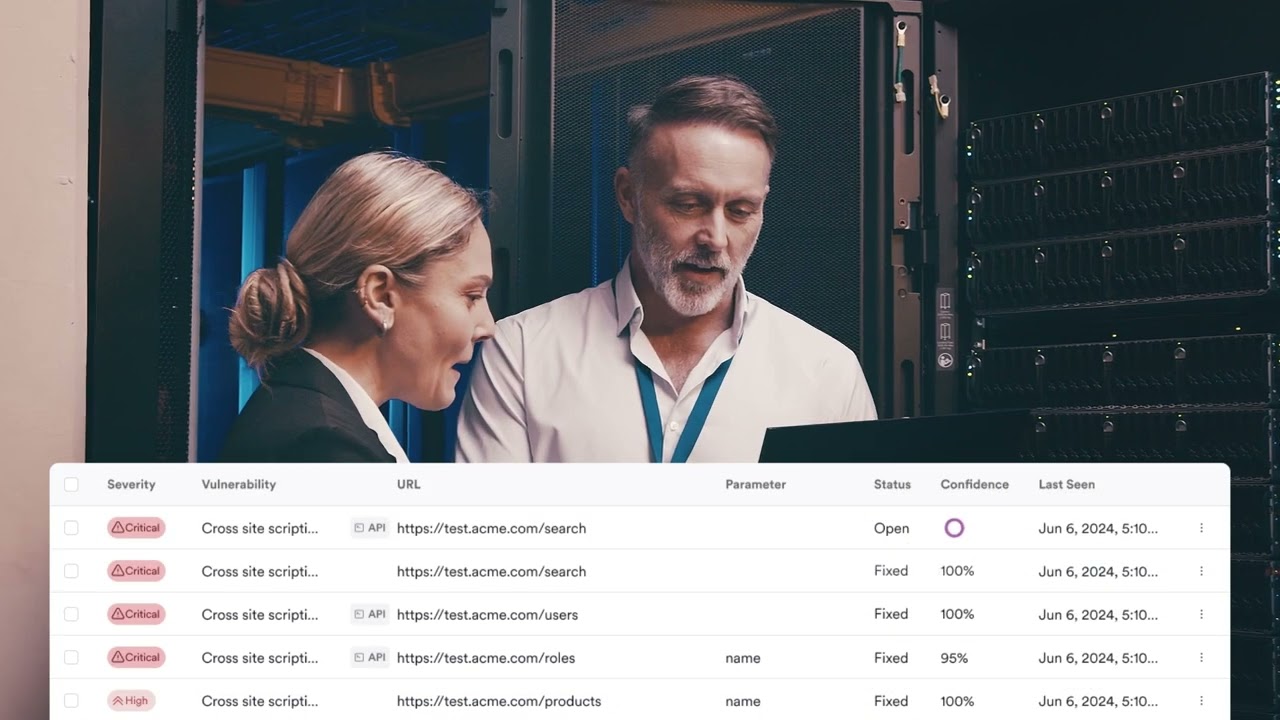Open the three-dot menu for the roles row
The image size is (1280, 720).
click(x=1201, y=658)
